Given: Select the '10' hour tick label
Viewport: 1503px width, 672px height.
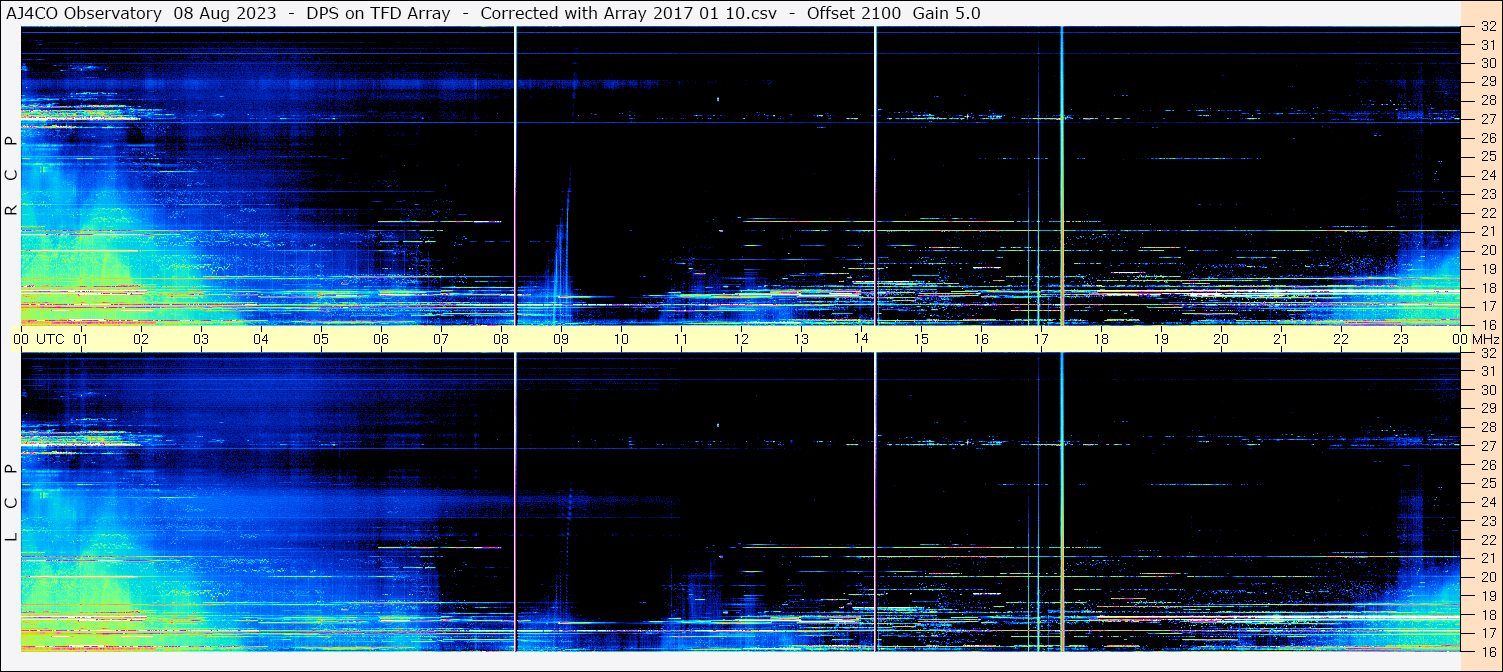Looking at the screenshot, I should coord(621,339).
